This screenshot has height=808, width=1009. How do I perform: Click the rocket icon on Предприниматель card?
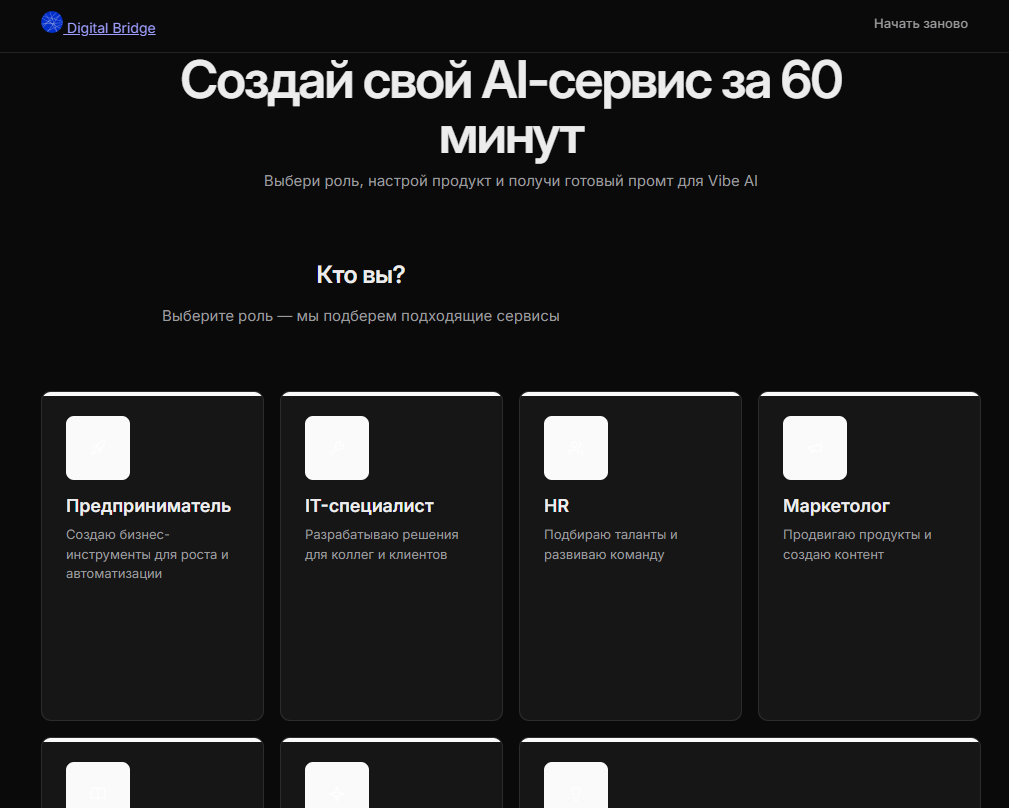pos(98,448)
